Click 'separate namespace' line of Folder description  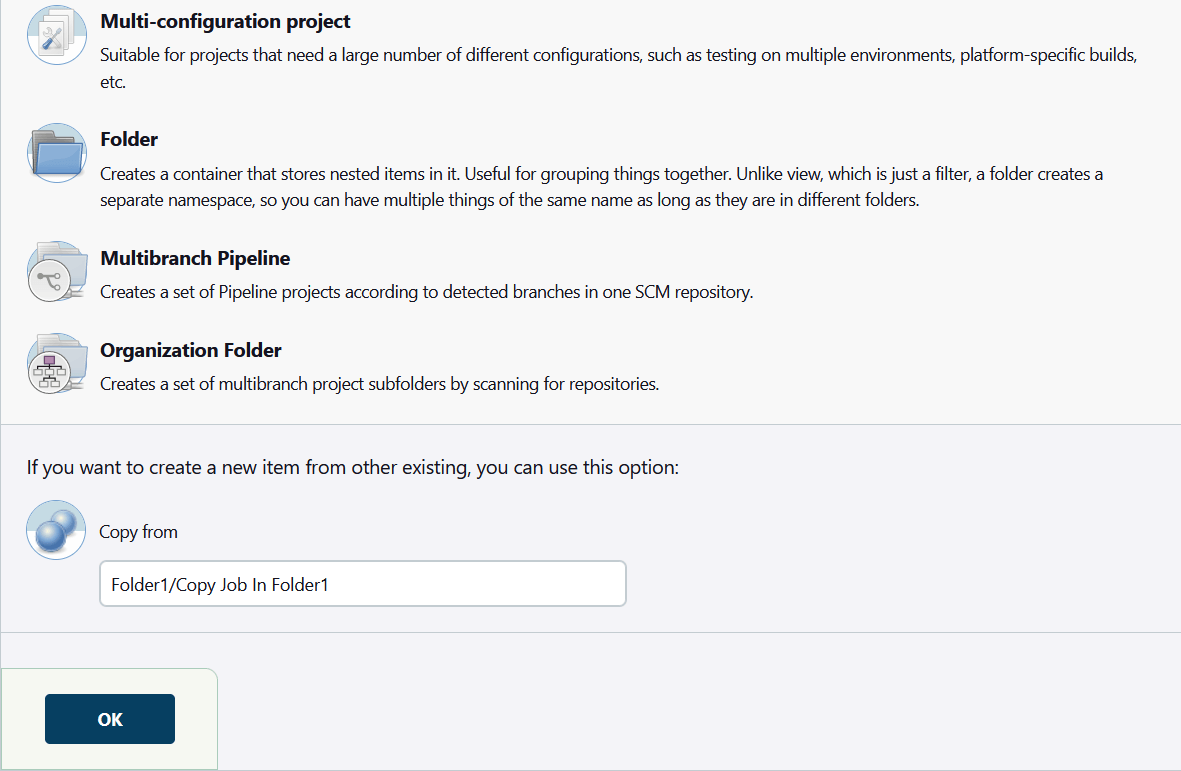pos(508,200)
